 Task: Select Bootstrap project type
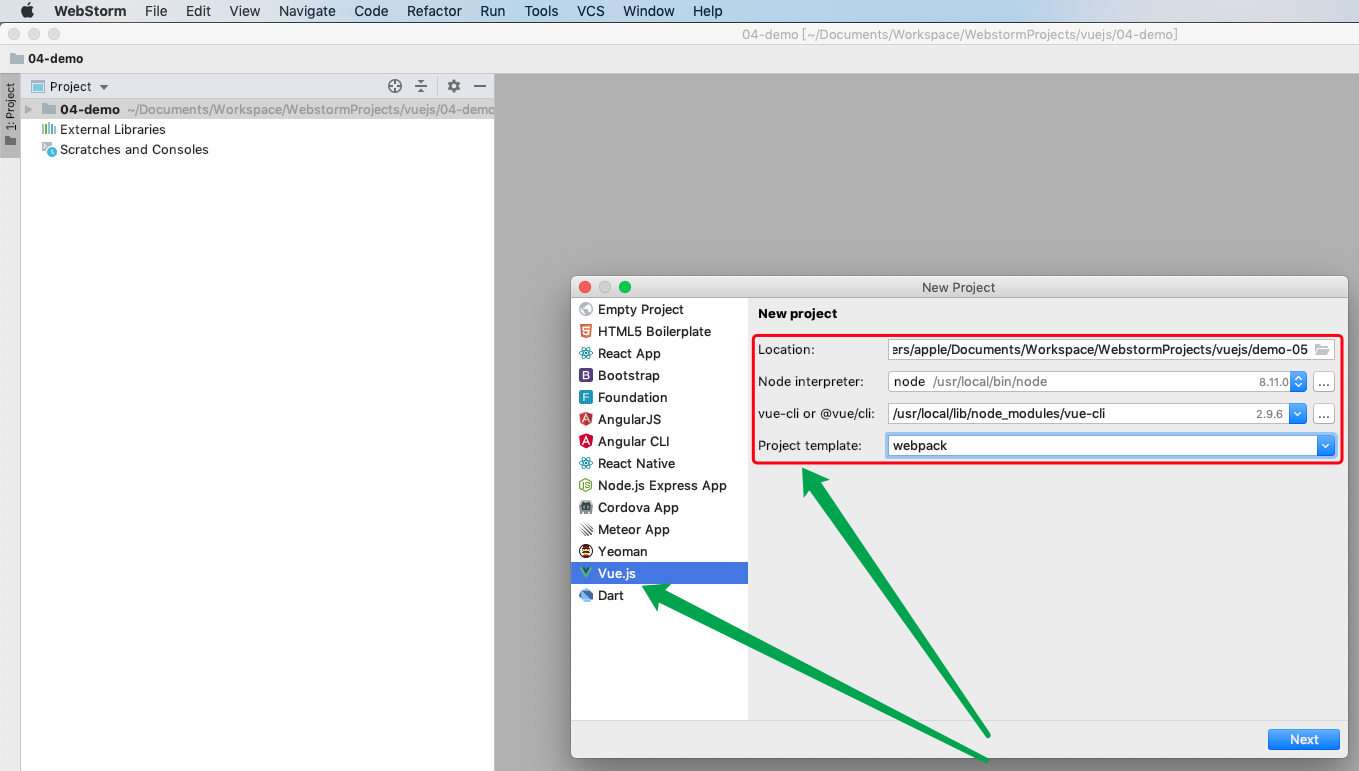click(x=659, y=375)
